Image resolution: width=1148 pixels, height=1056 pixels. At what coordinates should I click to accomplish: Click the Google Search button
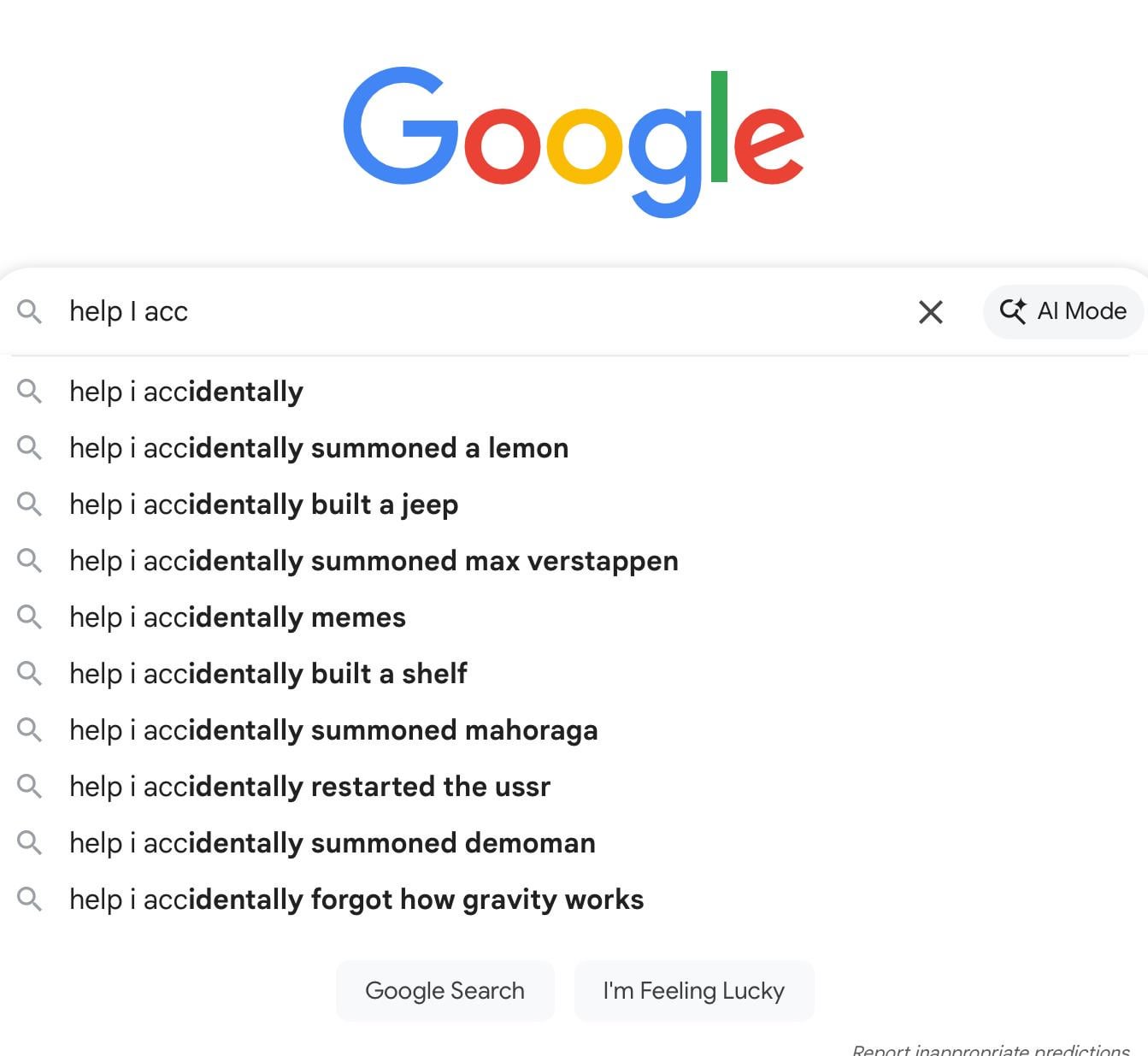point(444,990)
